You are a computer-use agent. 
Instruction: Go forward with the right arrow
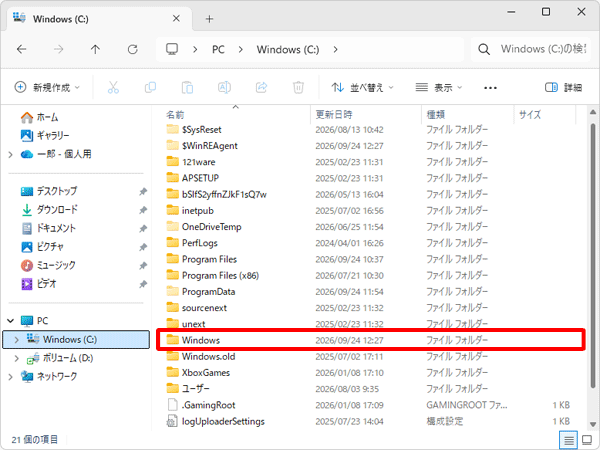point(59,49)
